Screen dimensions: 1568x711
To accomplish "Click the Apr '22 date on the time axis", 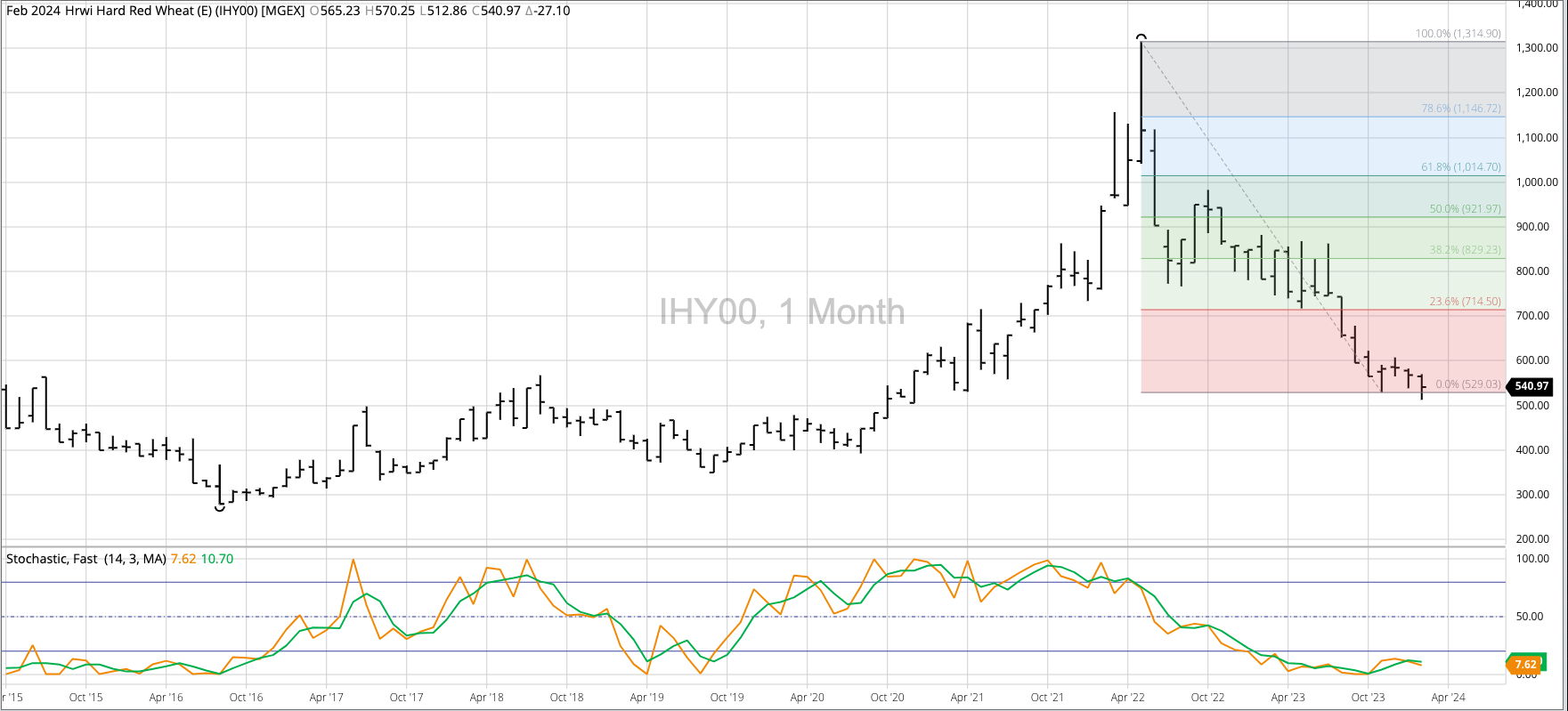I will pyautogui.click(x=1127, y=698).
